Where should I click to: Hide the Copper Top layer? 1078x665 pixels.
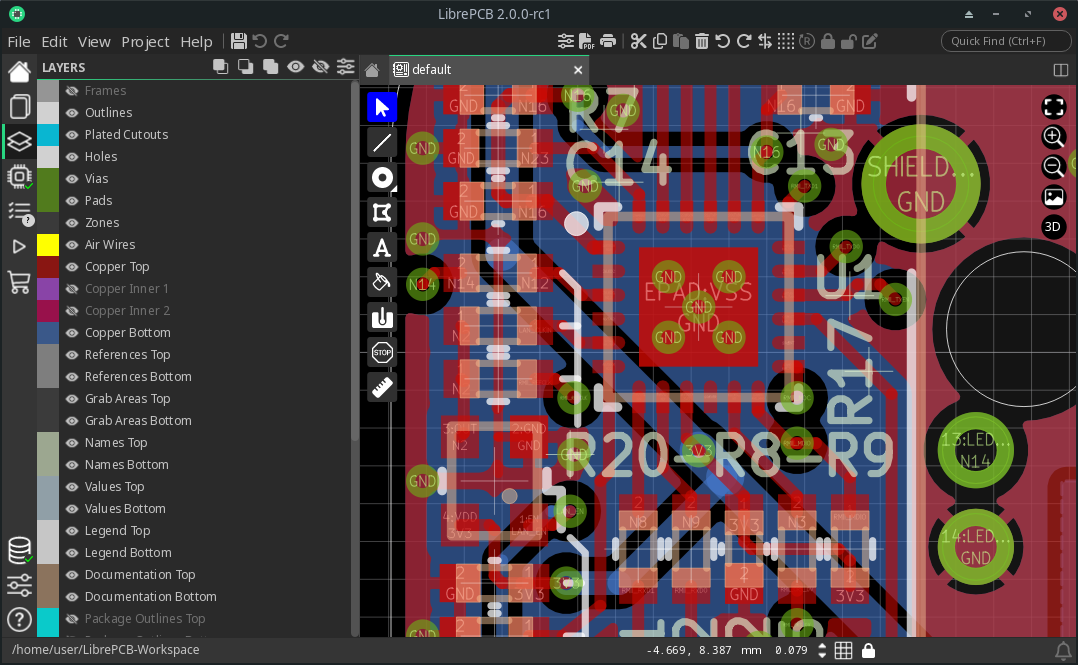tap(72, 267)
